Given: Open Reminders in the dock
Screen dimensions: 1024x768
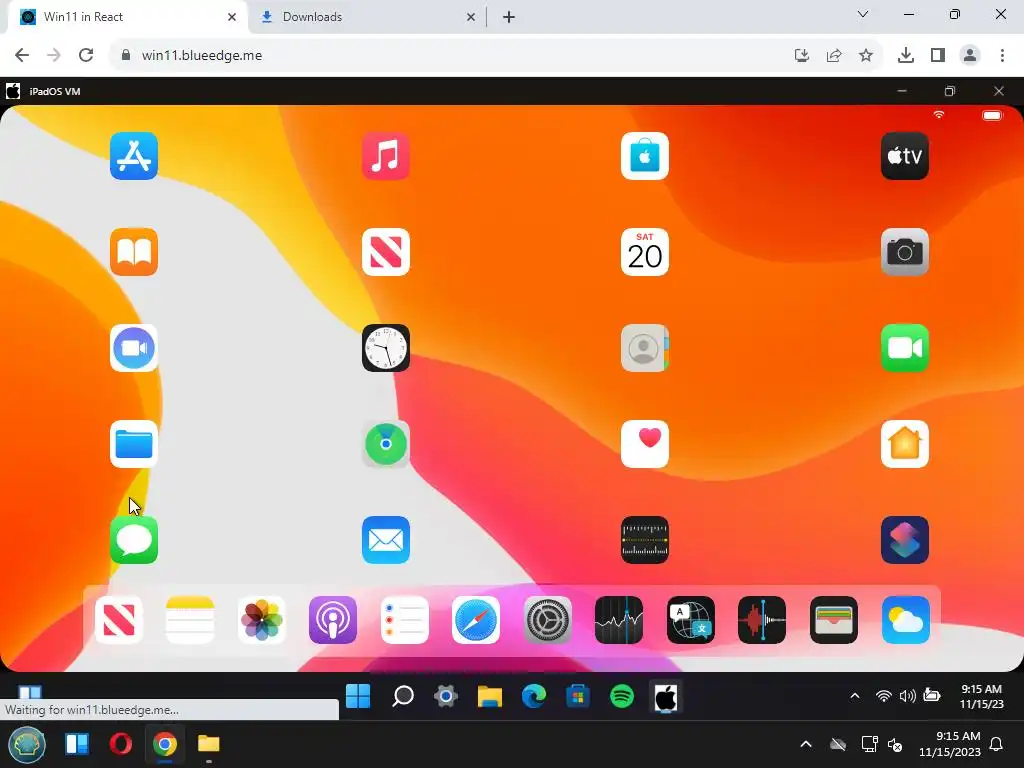Looking at the screenshot, I should [405, 620].
